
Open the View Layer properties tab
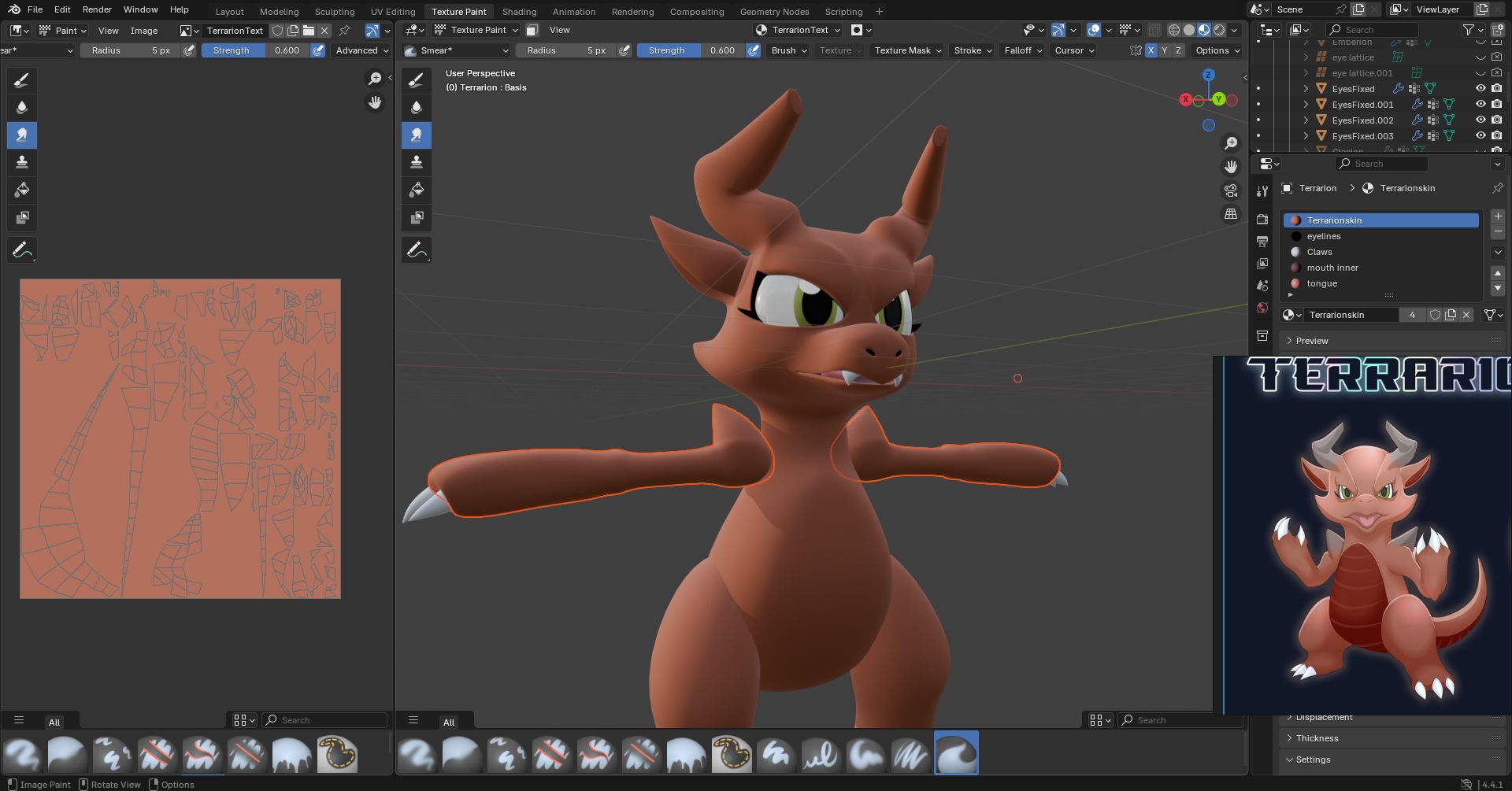[1262, 264]
